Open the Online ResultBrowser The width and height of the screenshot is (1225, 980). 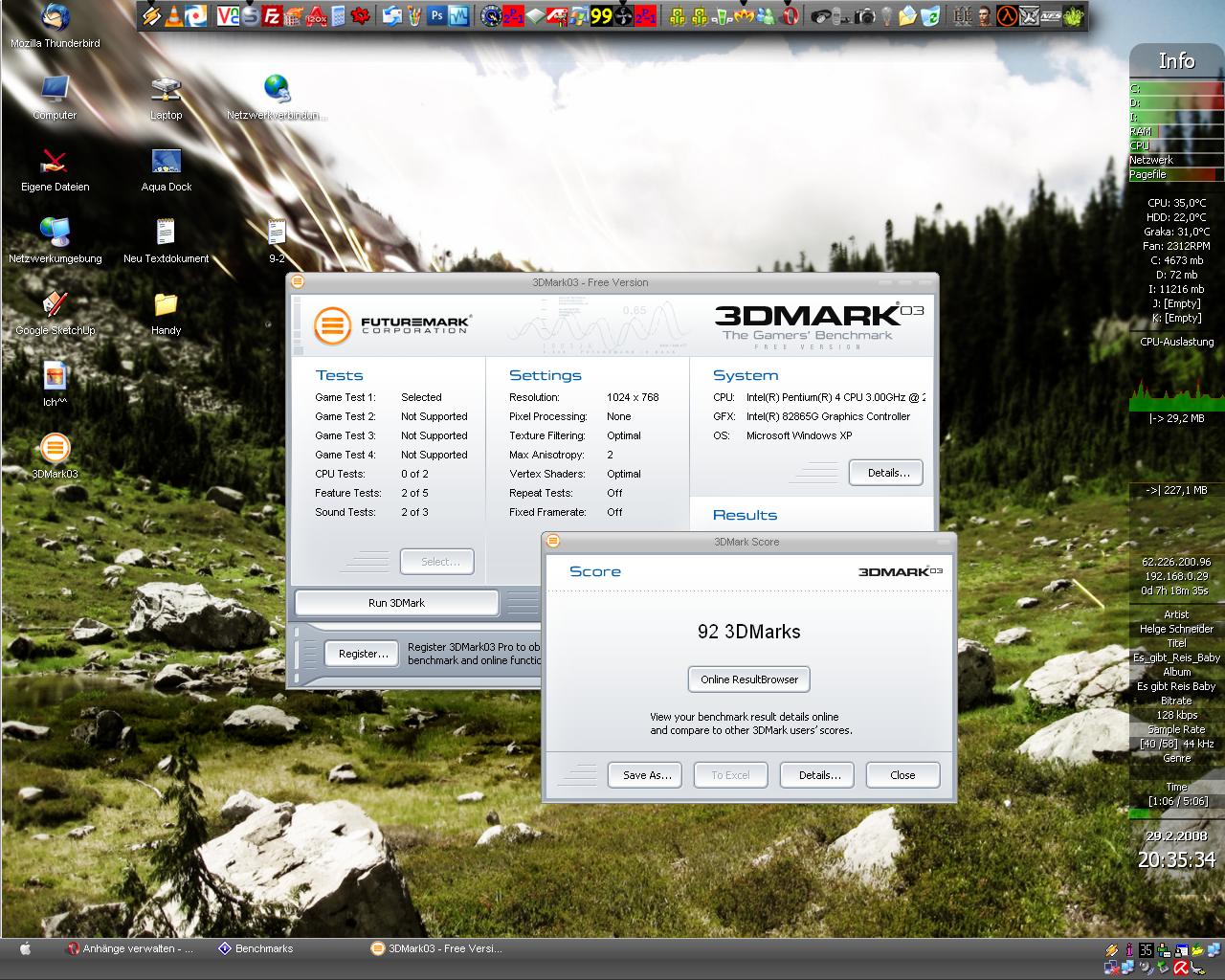coord(749,679)
